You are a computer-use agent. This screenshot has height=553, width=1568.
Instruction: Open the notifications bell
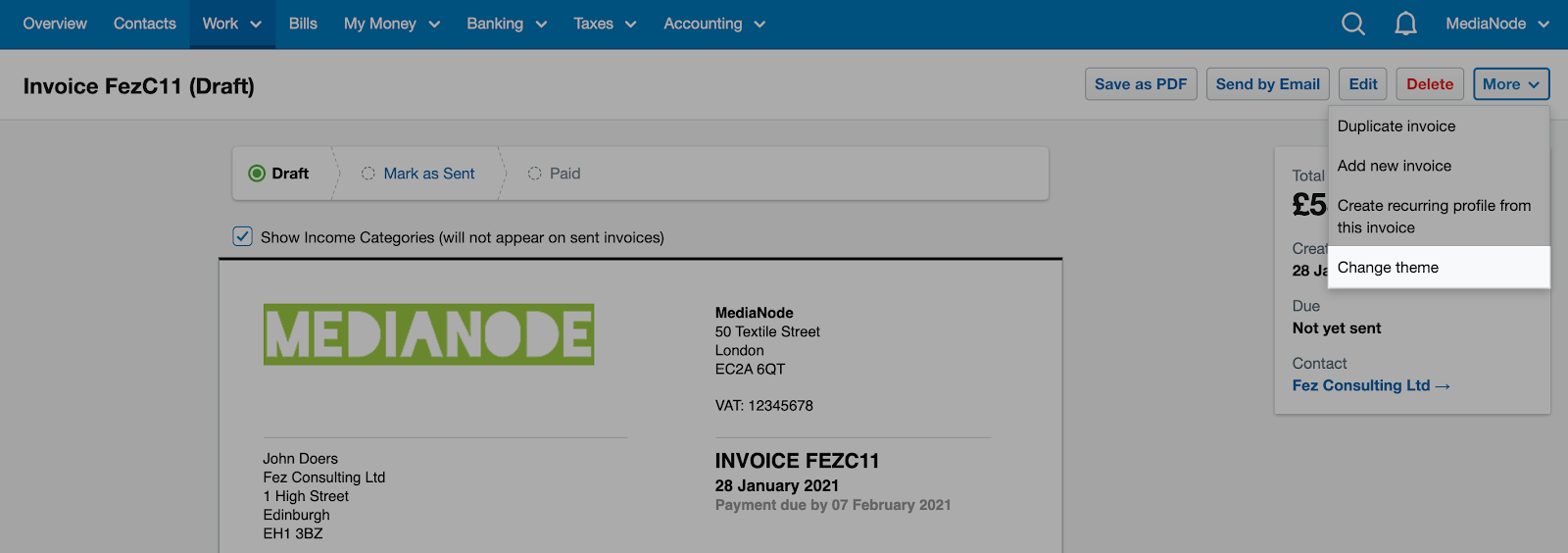click(1405, 24)
